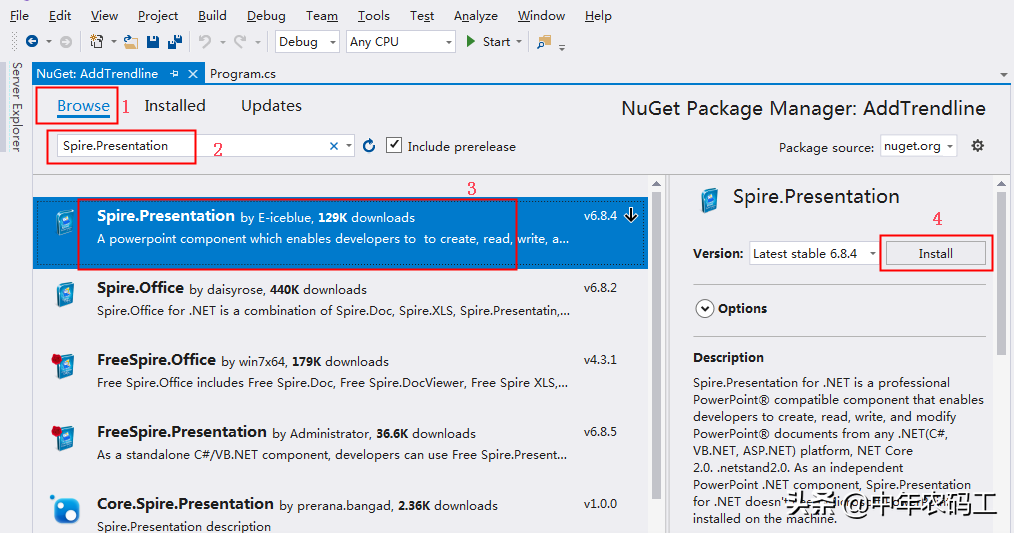Click the Navigate Backward toolbar icon
Screen dimensions: 1014x533
[x=32, y=41]
